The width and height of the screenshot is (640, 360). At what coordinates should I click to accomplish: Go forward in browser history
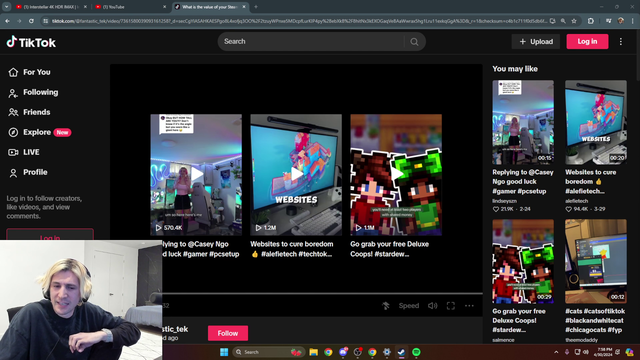[x=19, y=21]
